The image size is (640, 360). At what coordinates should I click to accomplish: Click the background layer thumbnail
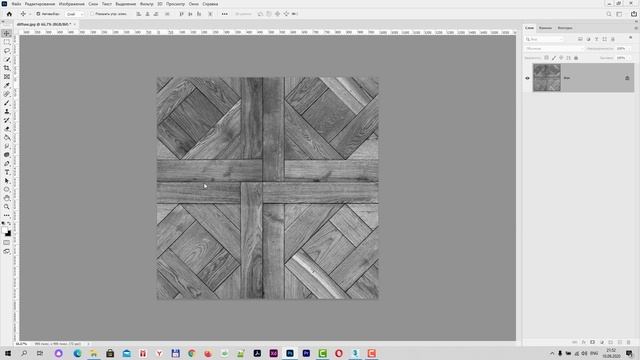[x=547, y=78]
